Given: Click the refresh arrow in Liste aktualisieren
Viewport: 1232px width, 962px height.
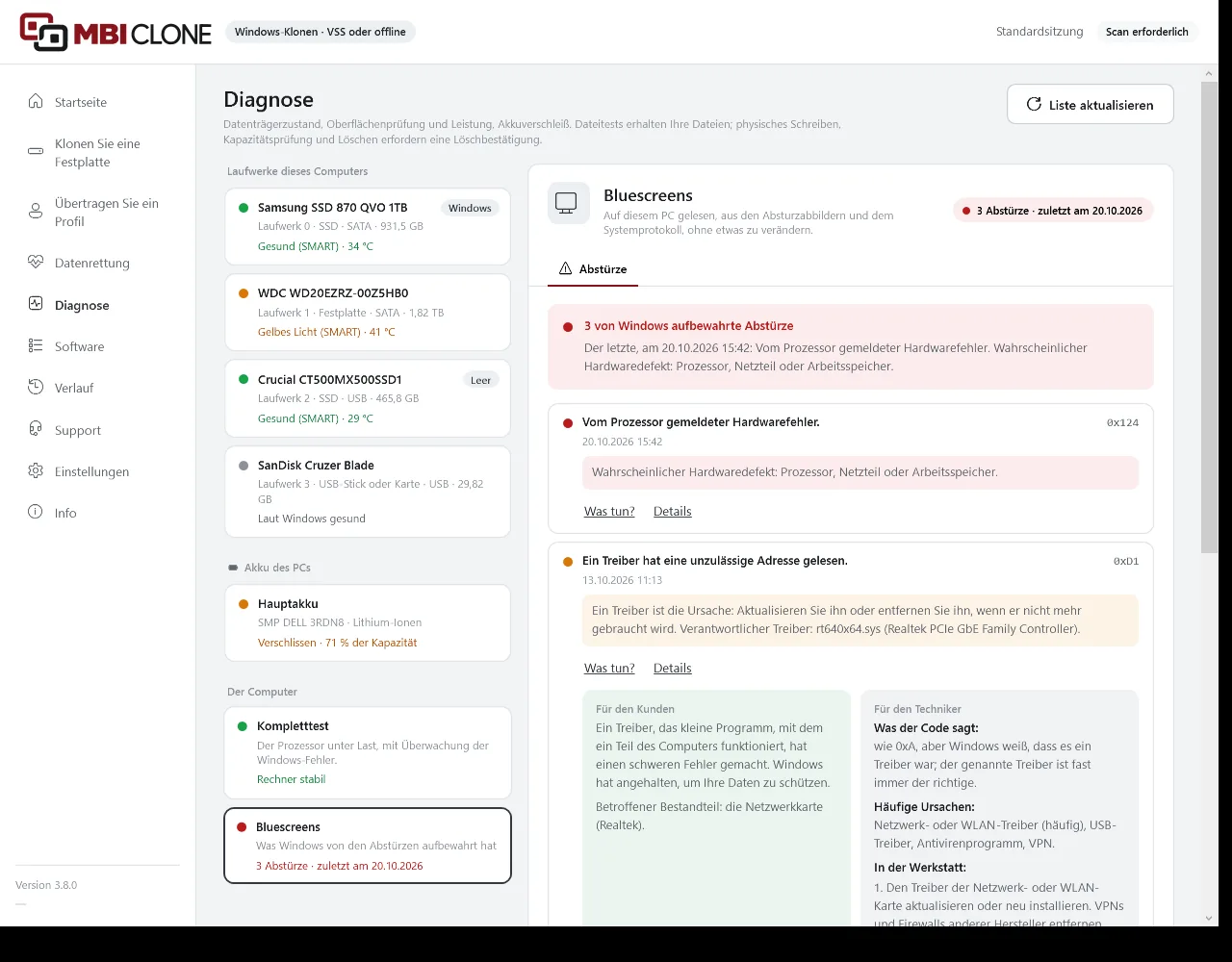Looking at the screenshot, I should [x=1034, y=104].
